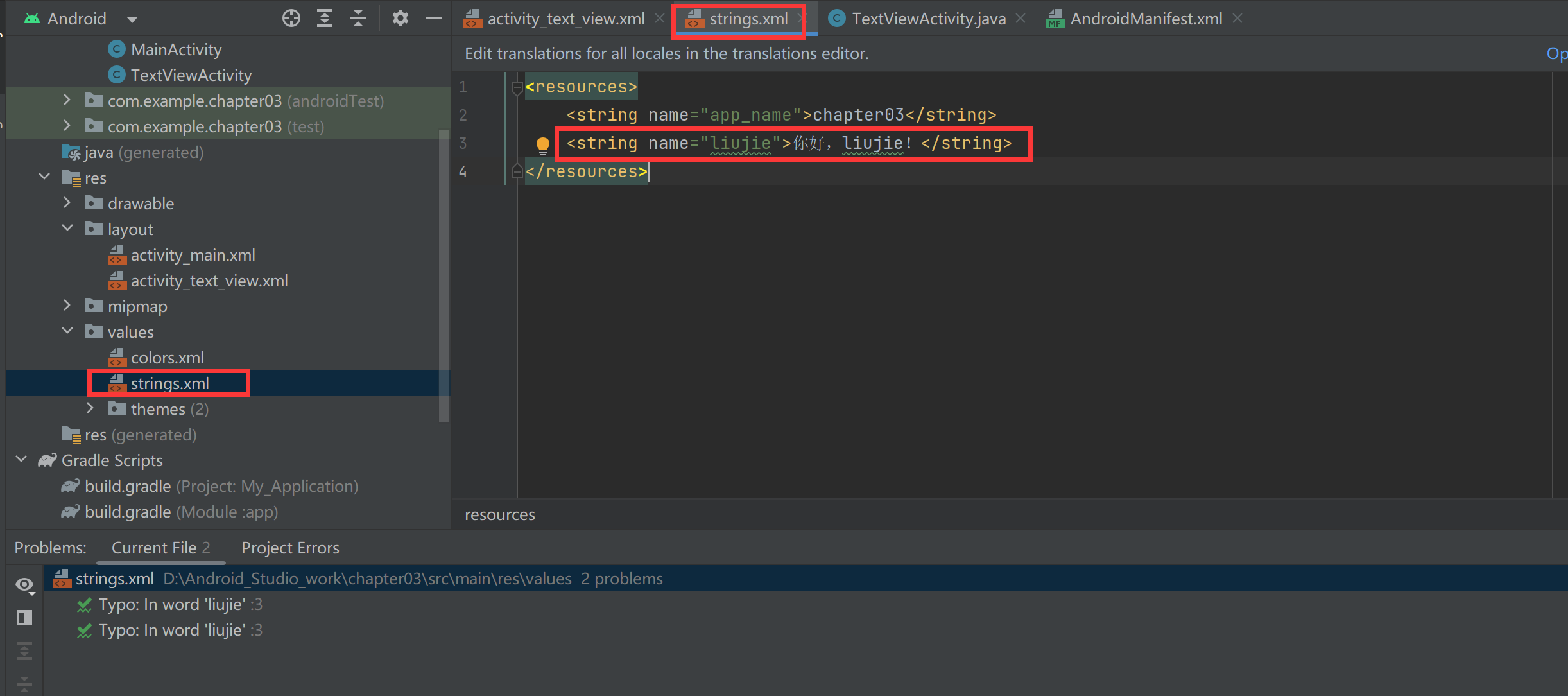Screen dimensions: 1568x696
Task: Click the Collapse All toolbar icon
Action: (x=358, y=19)
